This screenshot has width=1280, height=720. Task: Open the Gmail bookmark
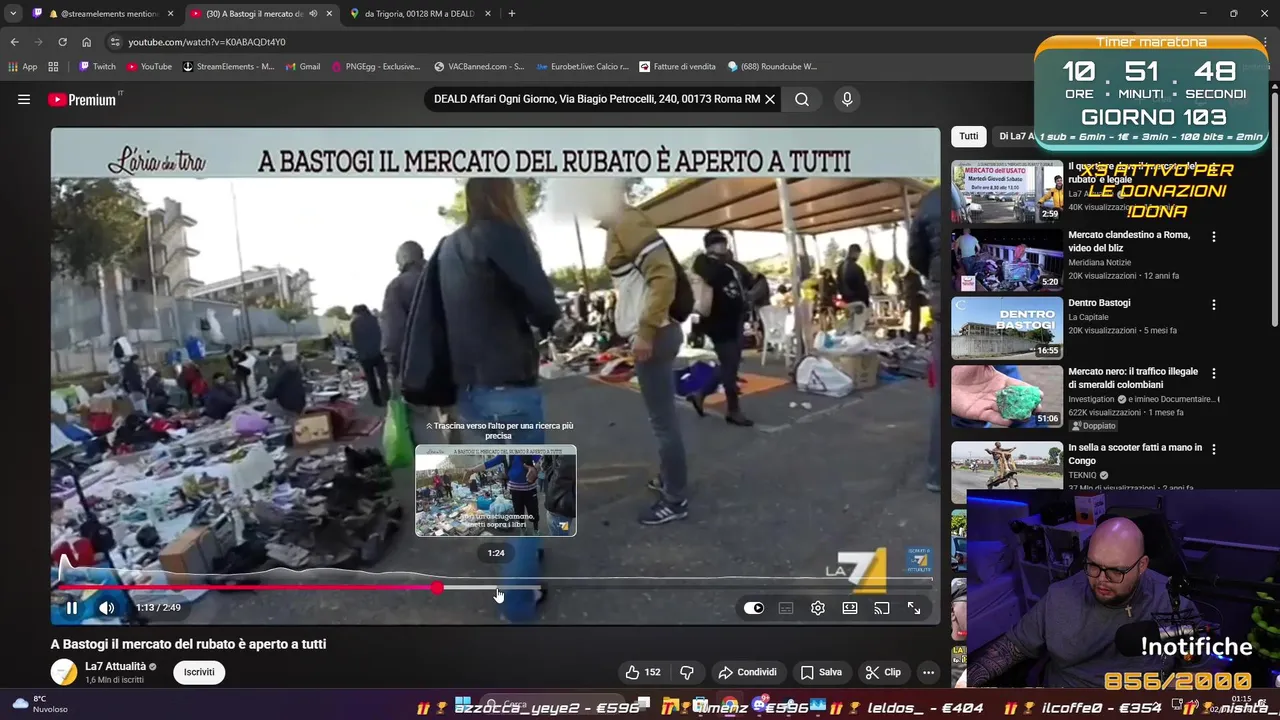click(x=302, y=67)
